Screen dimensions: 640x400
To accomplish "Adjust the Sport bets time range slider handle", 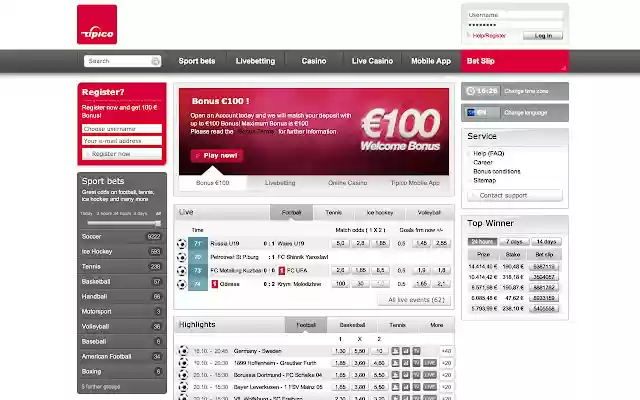I will 158,223.
